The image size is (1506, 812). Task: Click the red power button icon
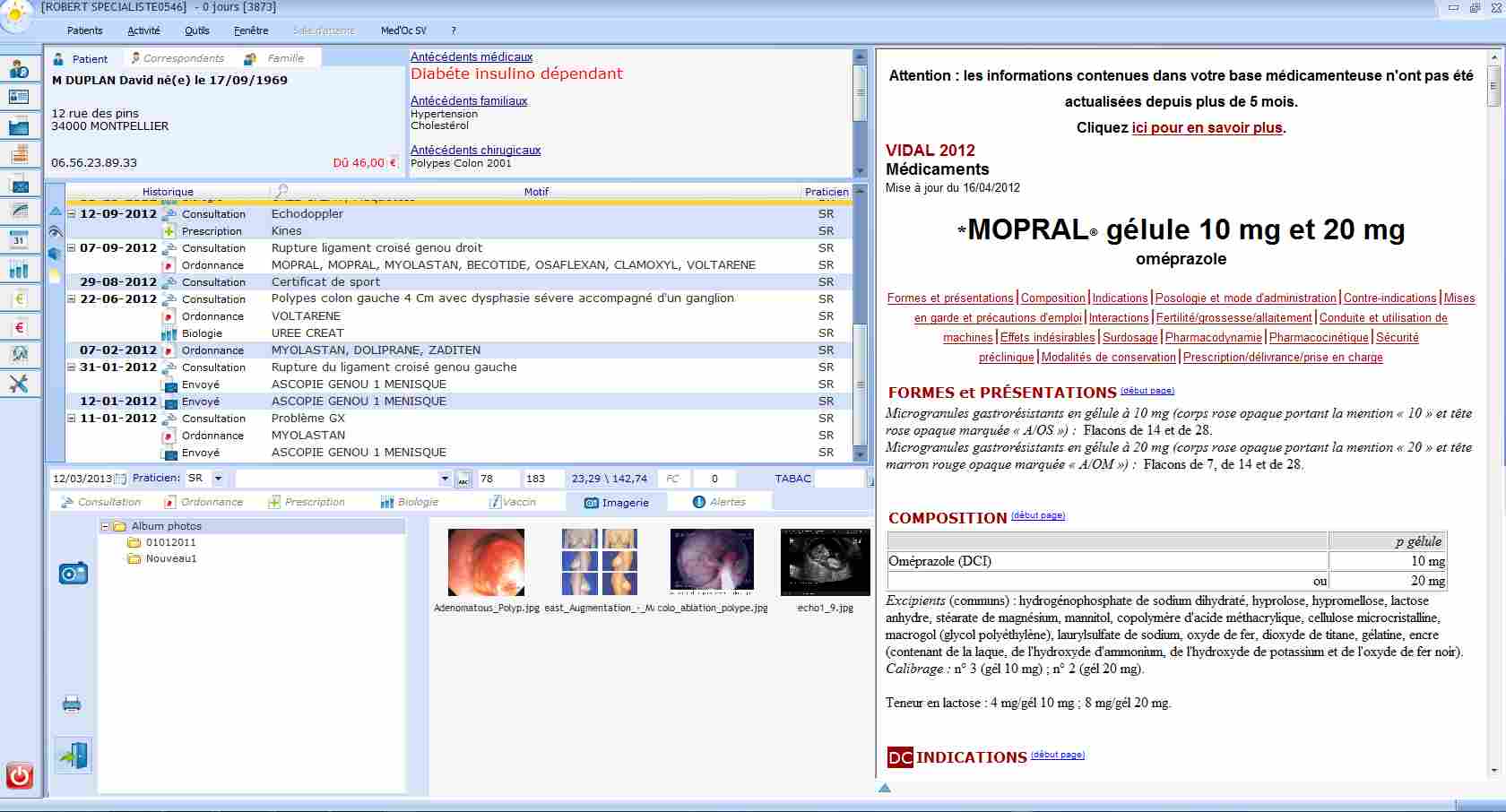click(19, 775)
